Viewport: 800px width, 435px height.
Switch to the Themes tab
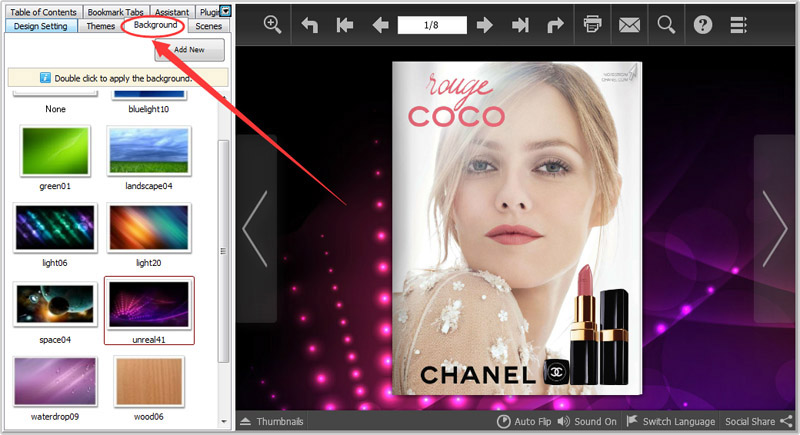click(x=101, y=26)
